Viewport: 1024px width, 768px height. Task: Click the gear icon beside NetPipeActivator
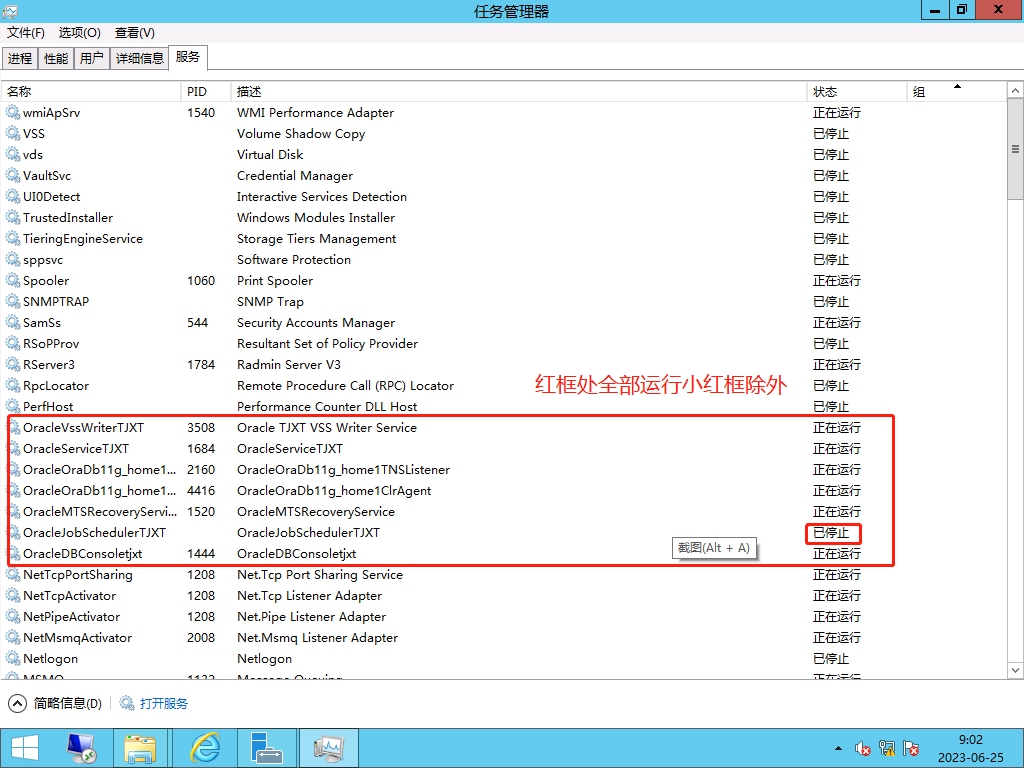tap(12, 616)
